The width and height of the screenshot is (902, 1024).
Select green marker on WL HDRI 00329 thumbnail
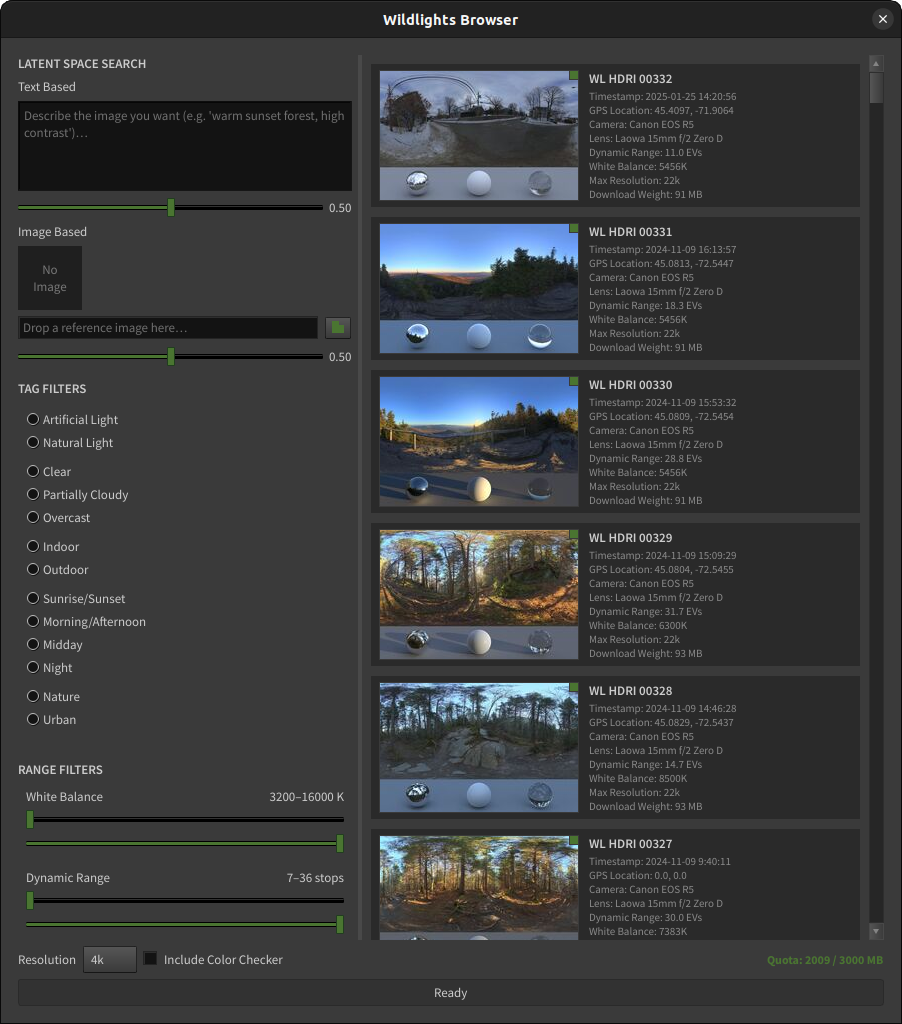pyautogui.click(x=573, y=534)
